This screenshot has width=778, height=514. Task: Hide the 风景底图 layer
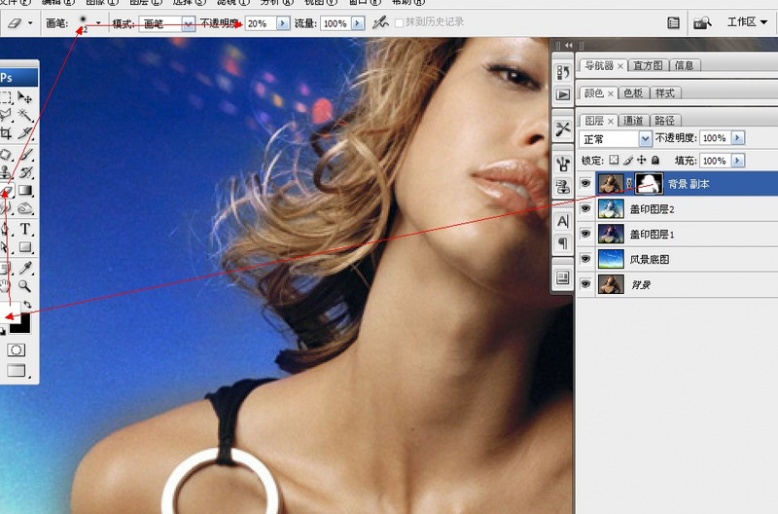(x=585, y=258)
